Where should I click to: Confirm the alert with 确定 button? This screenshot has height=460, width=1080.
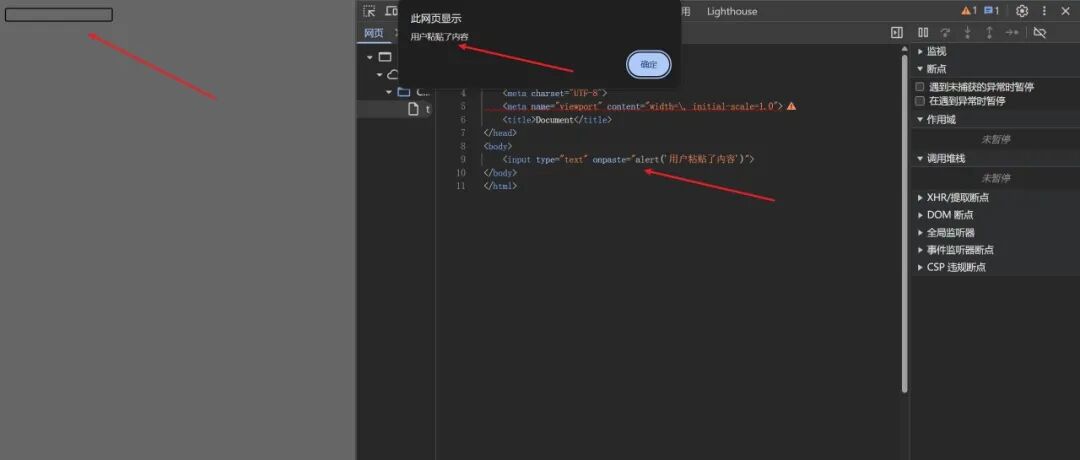pos(648,65)
